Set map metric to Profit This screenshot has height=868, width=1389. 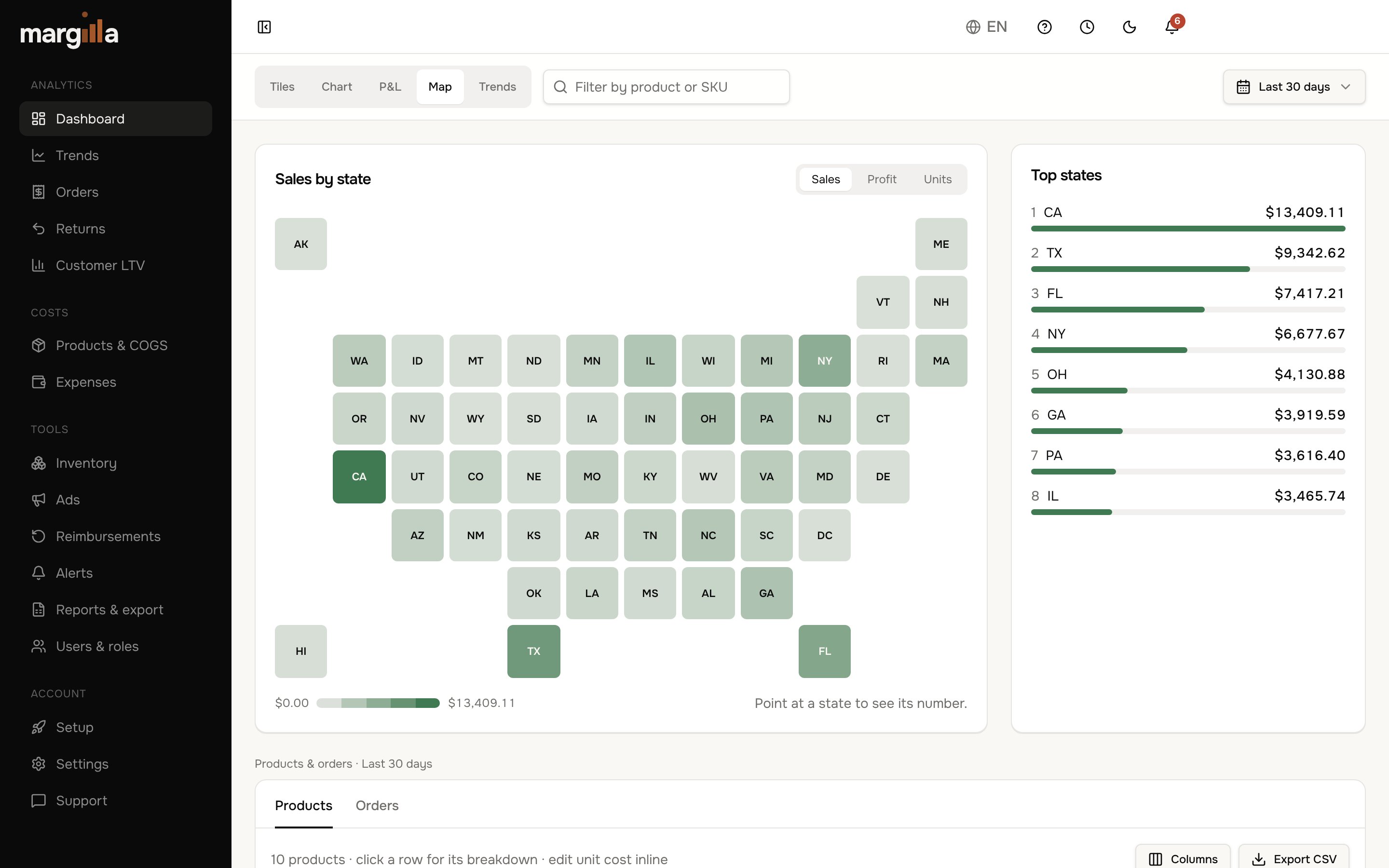tap(882, 179)
